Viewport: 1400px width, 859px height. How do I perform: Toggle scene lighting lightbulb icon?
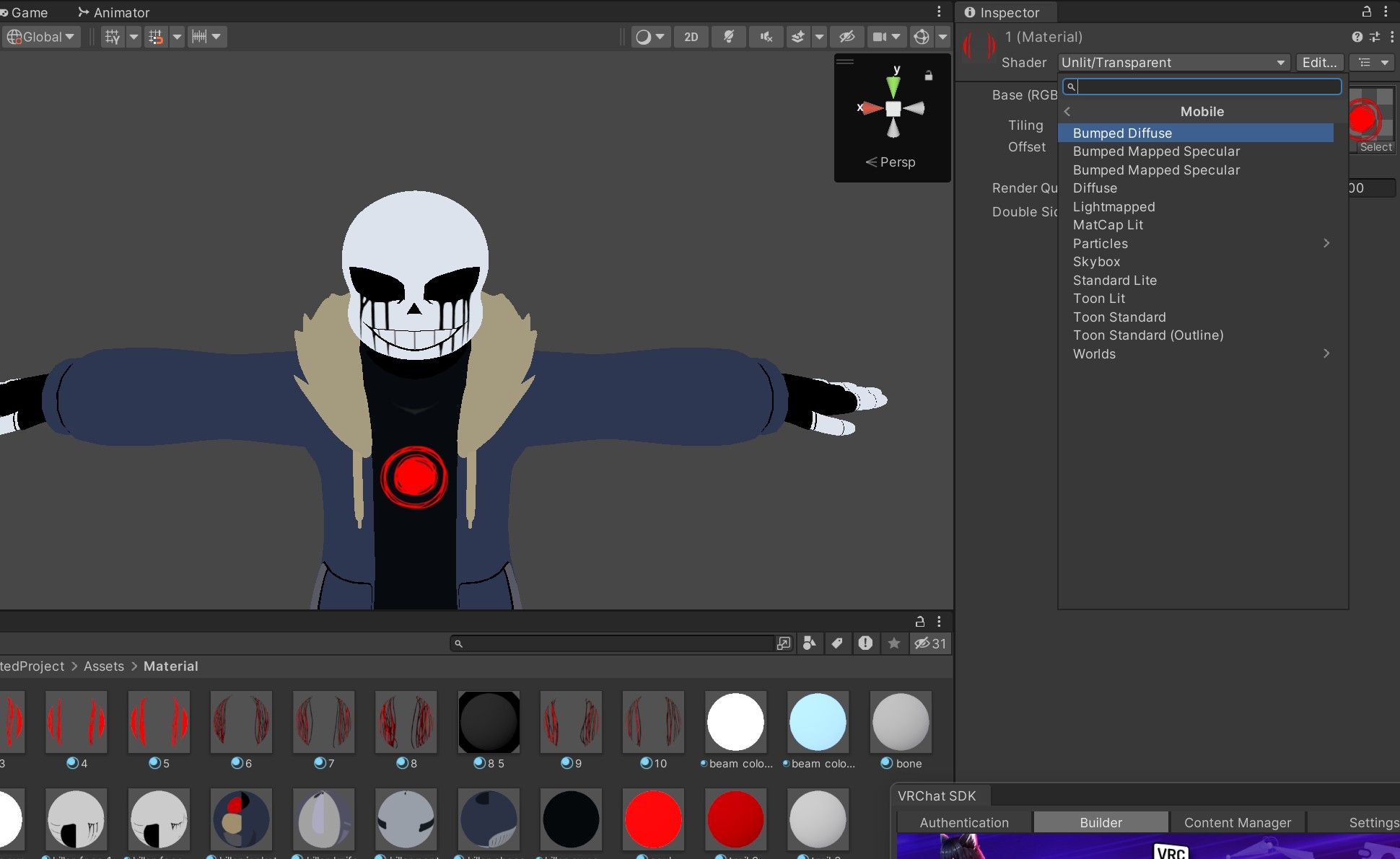point(728,37)
